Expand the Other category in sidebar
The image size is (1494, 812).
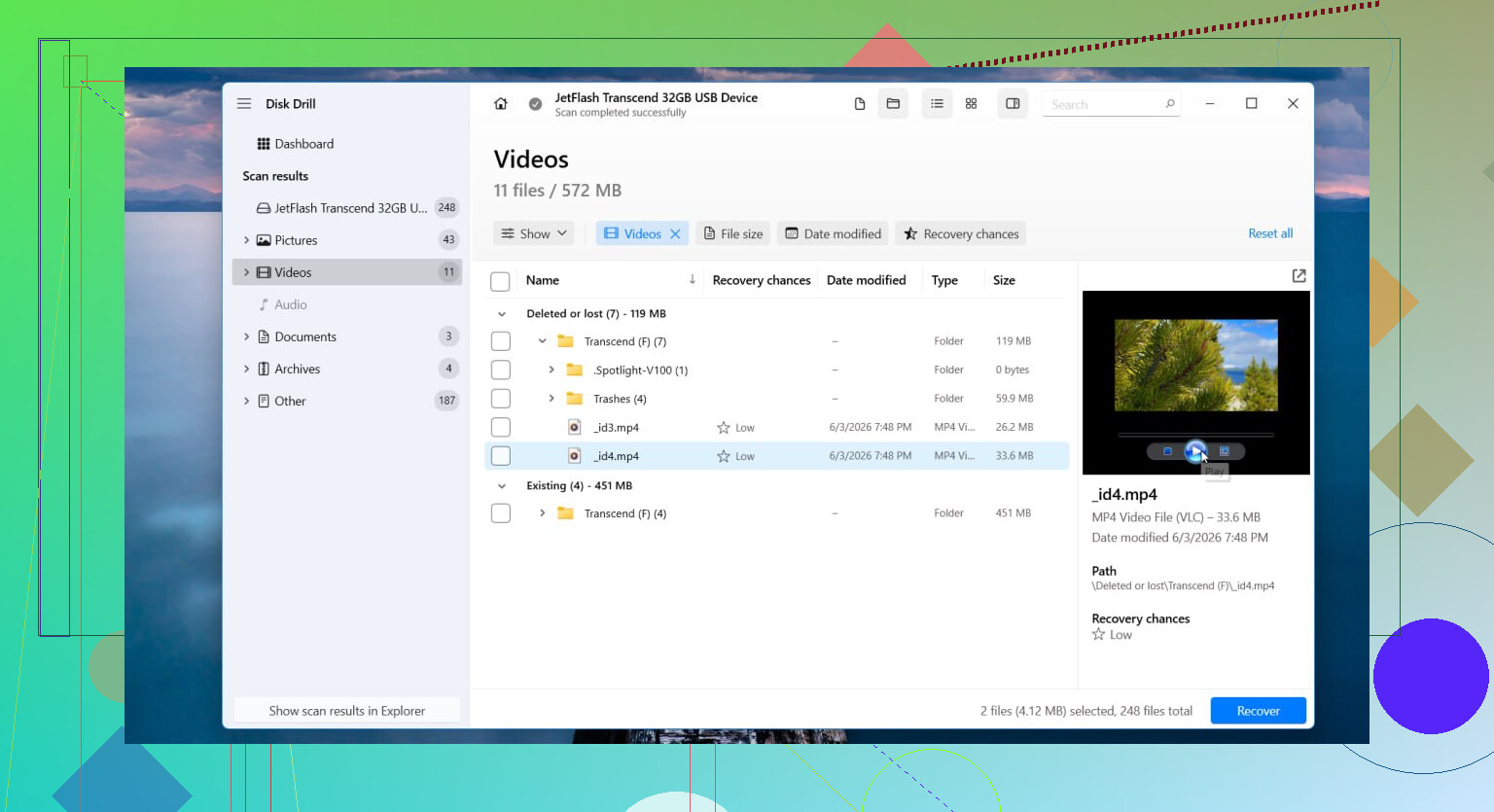[246, 401]
